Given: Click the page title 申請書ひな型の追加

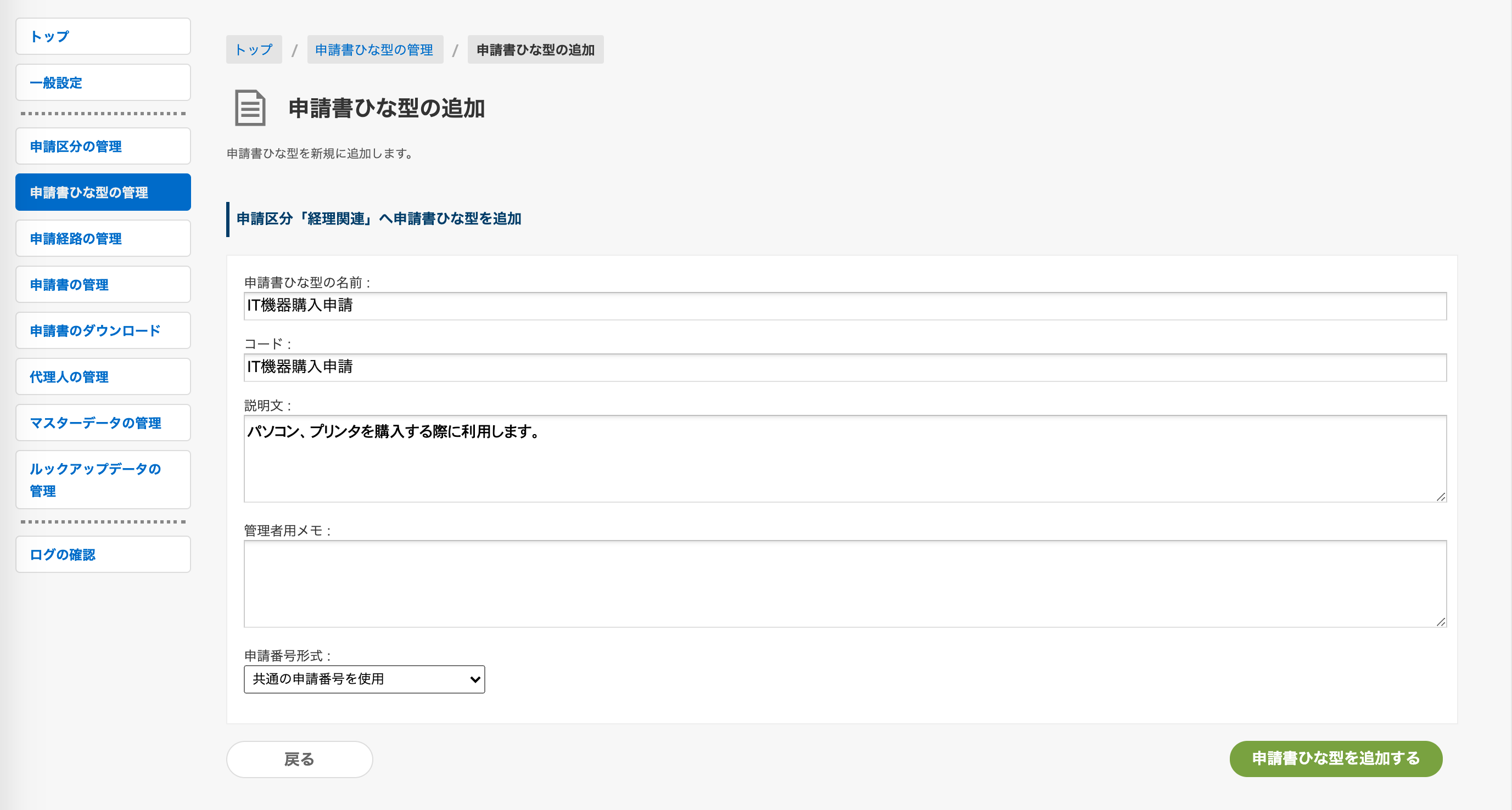Looking at the screenshot, I should (x=386, y=109).
